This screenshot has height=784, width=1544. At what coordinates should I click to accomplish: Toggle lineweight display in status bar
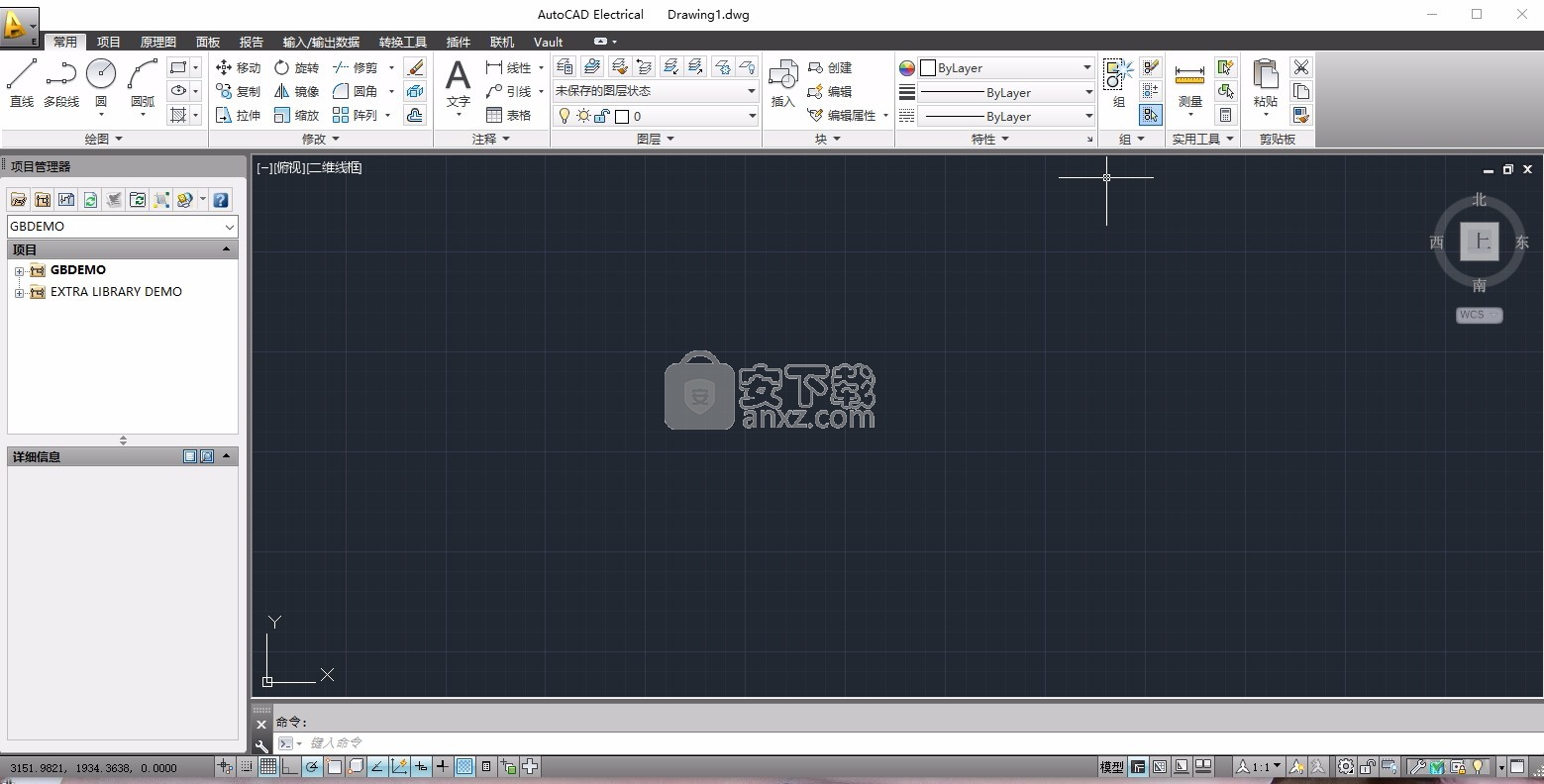[443, 766]
